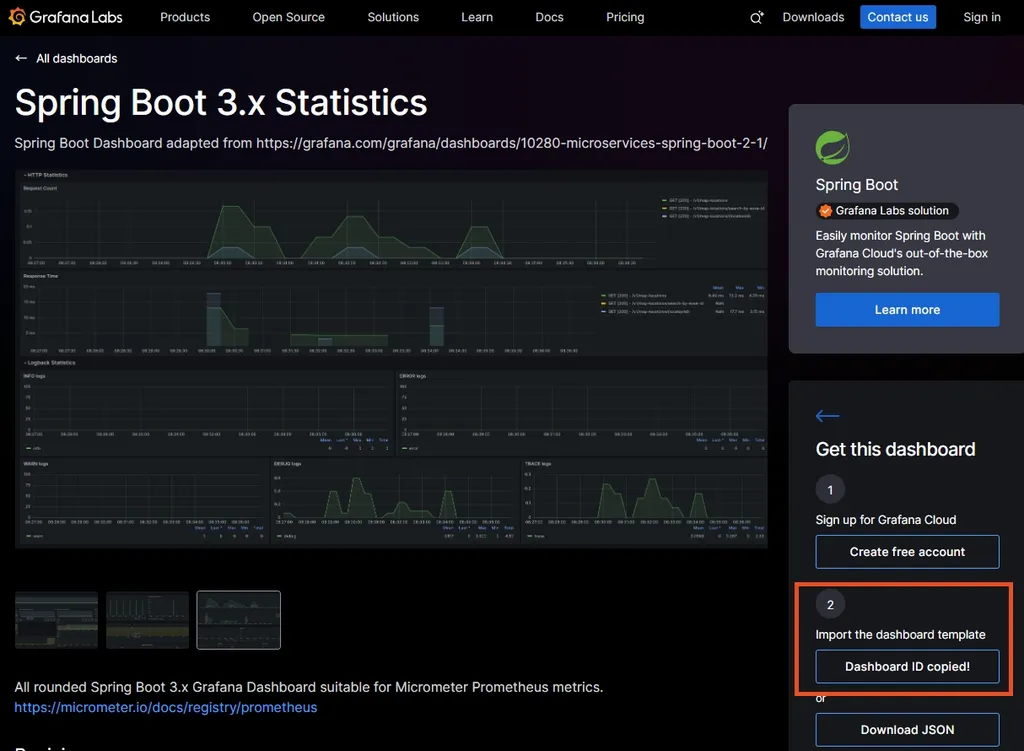
Task: Open the search icon in header
Action: [756, 18]
